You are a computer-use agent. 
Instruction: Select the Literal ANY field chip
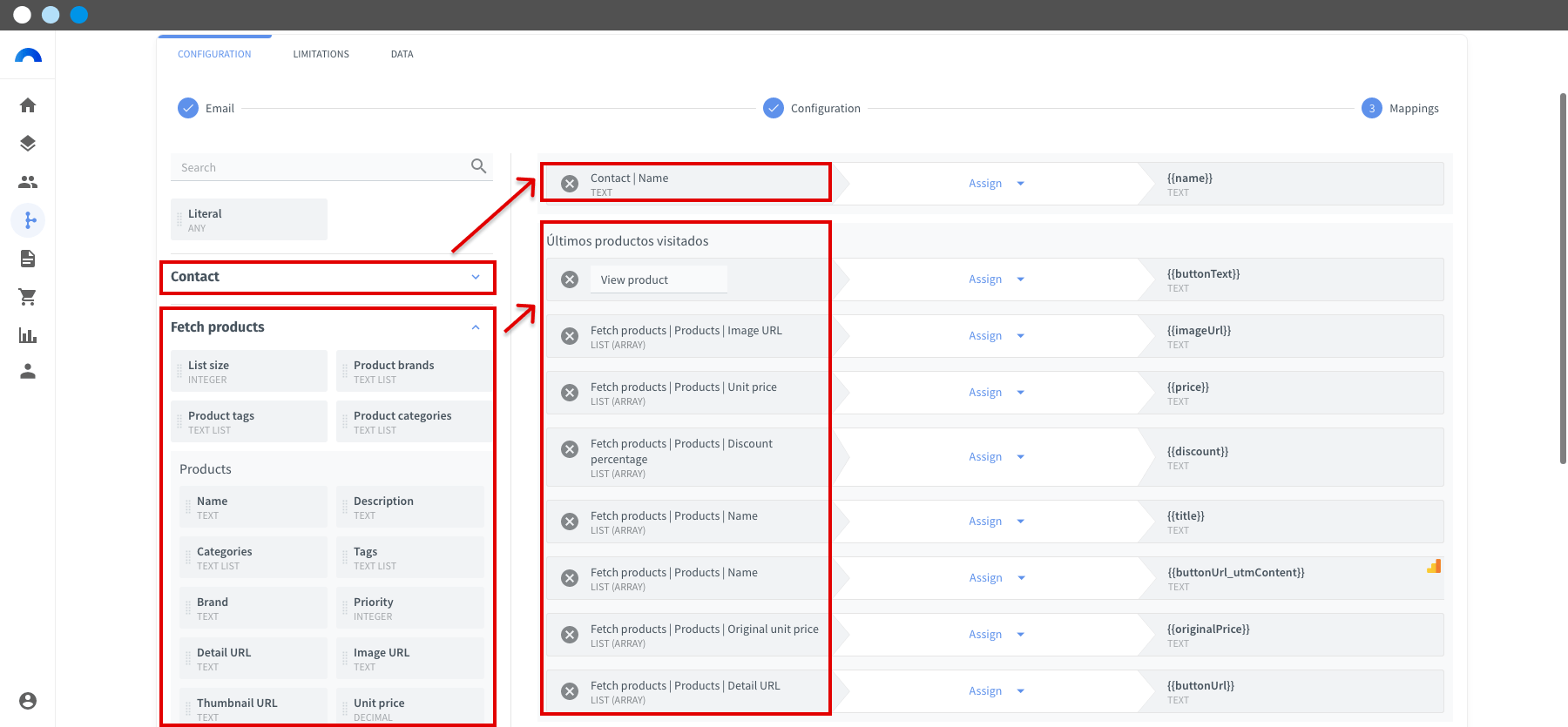click(249, 219)
